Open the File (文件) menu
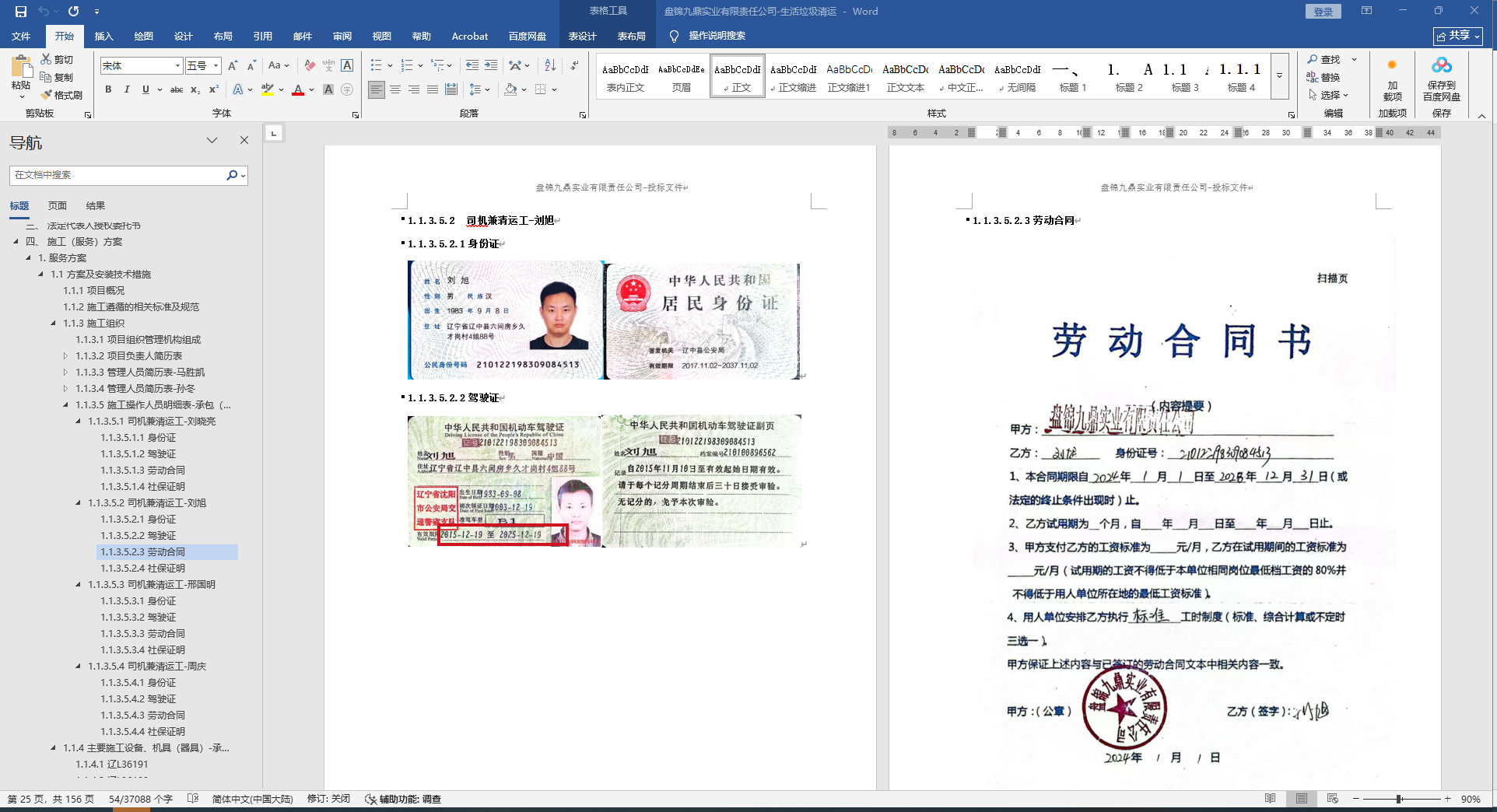 pyautogui.click(x=21, y=37)
